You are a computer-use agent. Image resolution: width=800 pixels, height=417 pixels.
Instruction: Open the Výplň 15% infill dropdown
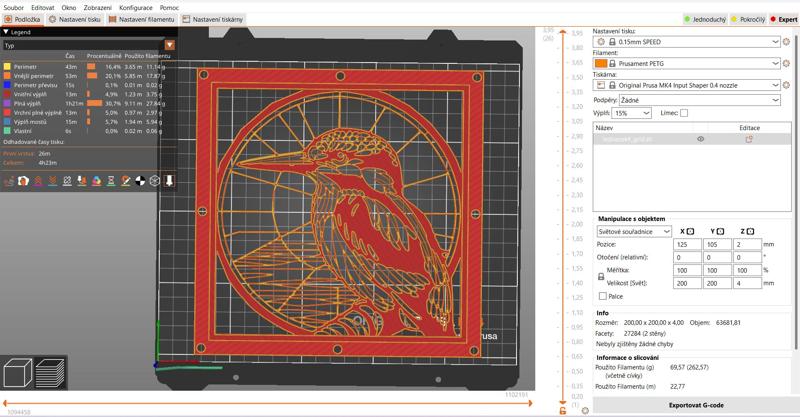(x=631, y=113)
